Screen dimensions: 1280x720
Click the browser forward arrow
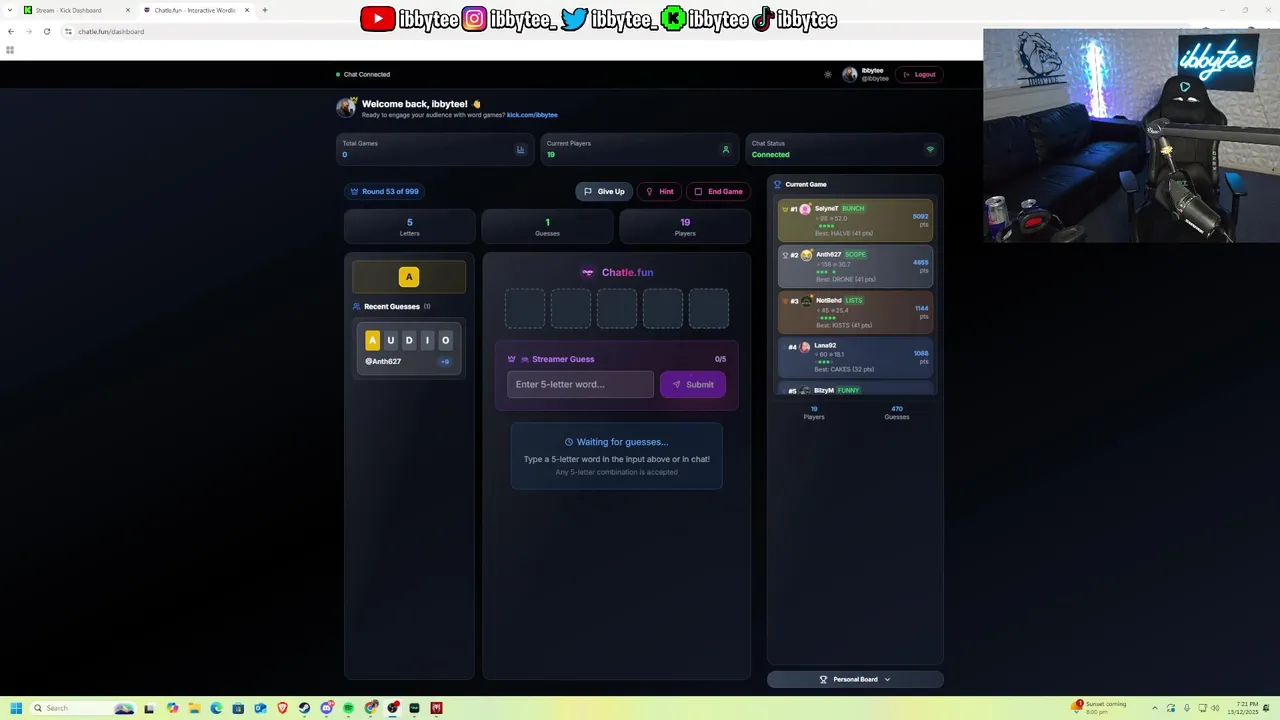pyautogui.click(x=28, y=31)
